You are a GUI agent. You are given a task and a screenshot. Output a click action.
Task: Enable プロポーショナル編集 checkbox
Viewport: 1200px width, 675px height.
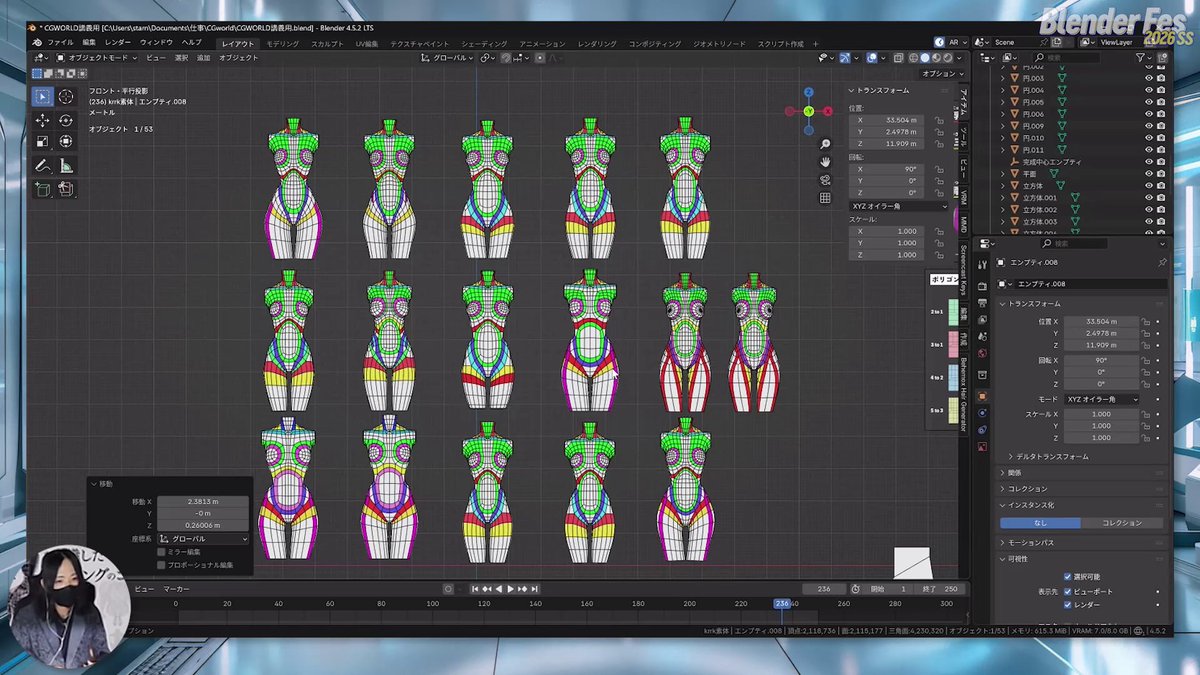coord(161,565)
